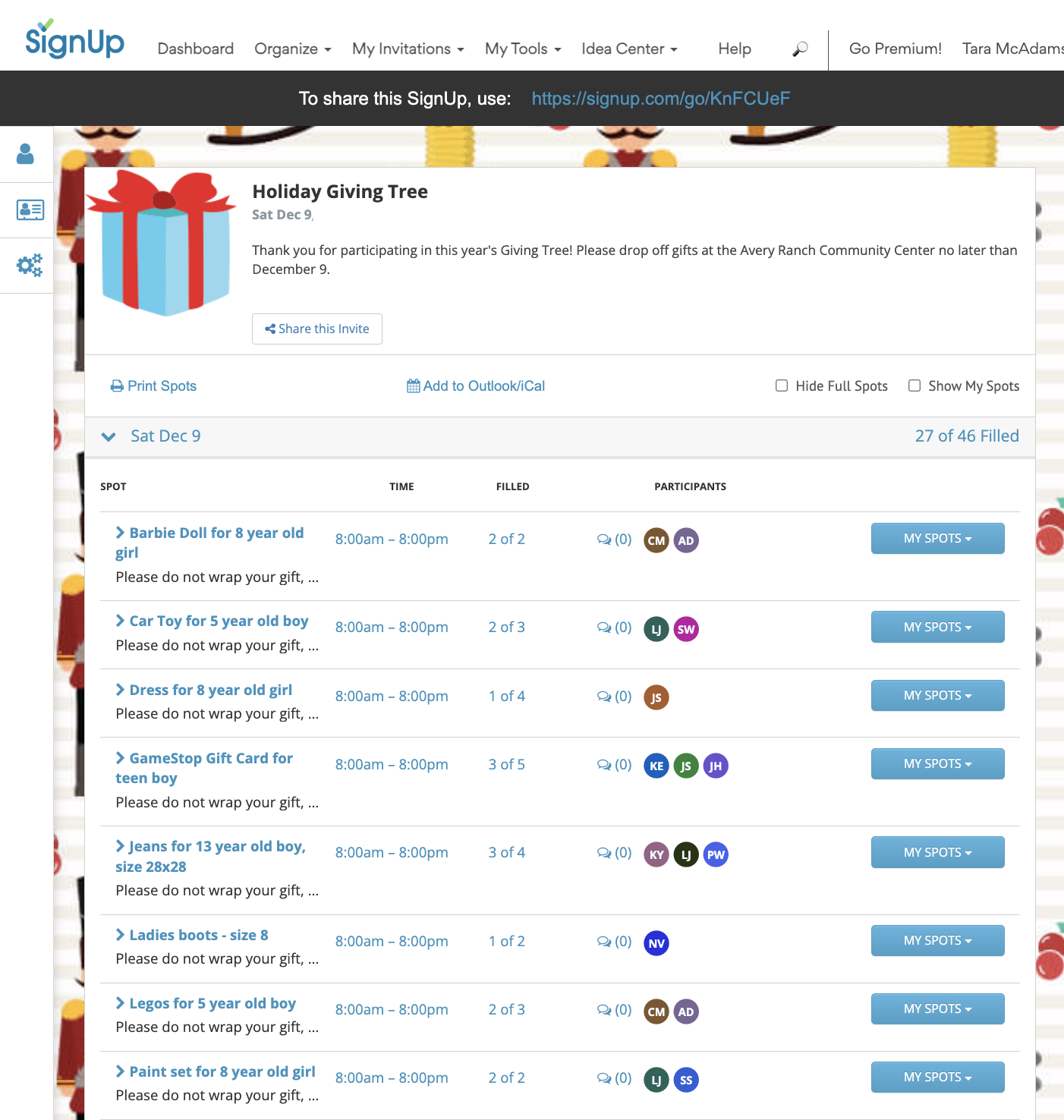Open My Spots dropdown for Ladies boots

(937, 940)
